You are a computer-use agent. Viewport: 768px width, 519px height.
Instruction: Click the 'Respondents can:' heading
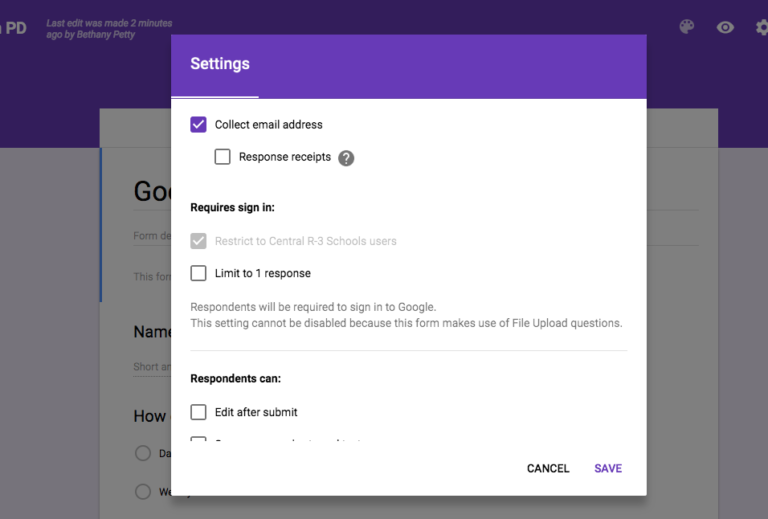[x=236, y=378]
